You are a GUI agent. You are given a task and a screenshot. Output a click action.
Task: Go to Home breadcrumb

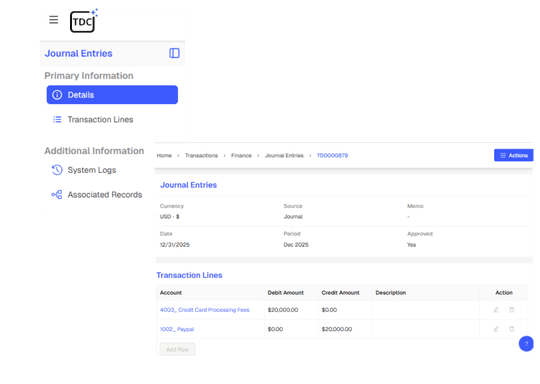[x=164, y=155]
